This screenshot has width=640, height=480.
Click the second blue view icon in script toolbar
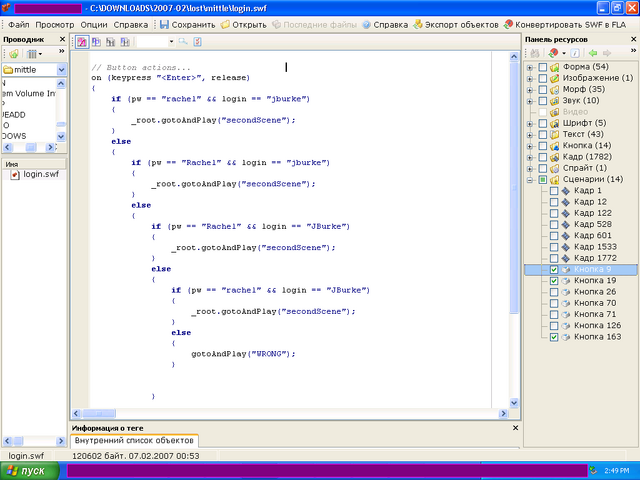click(x=96, y=42)
